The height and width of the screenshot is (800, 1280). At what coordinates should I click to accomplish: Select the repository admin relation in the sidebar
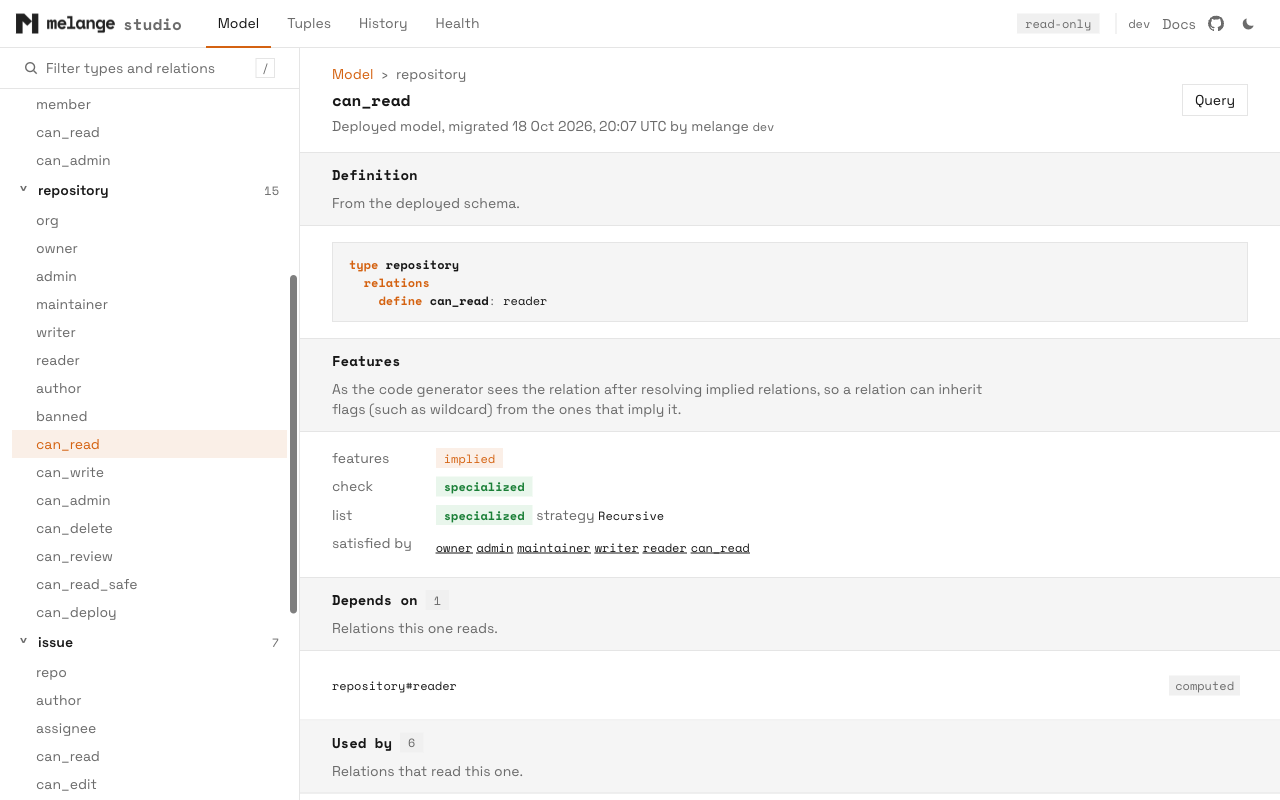tap(150, 276)
